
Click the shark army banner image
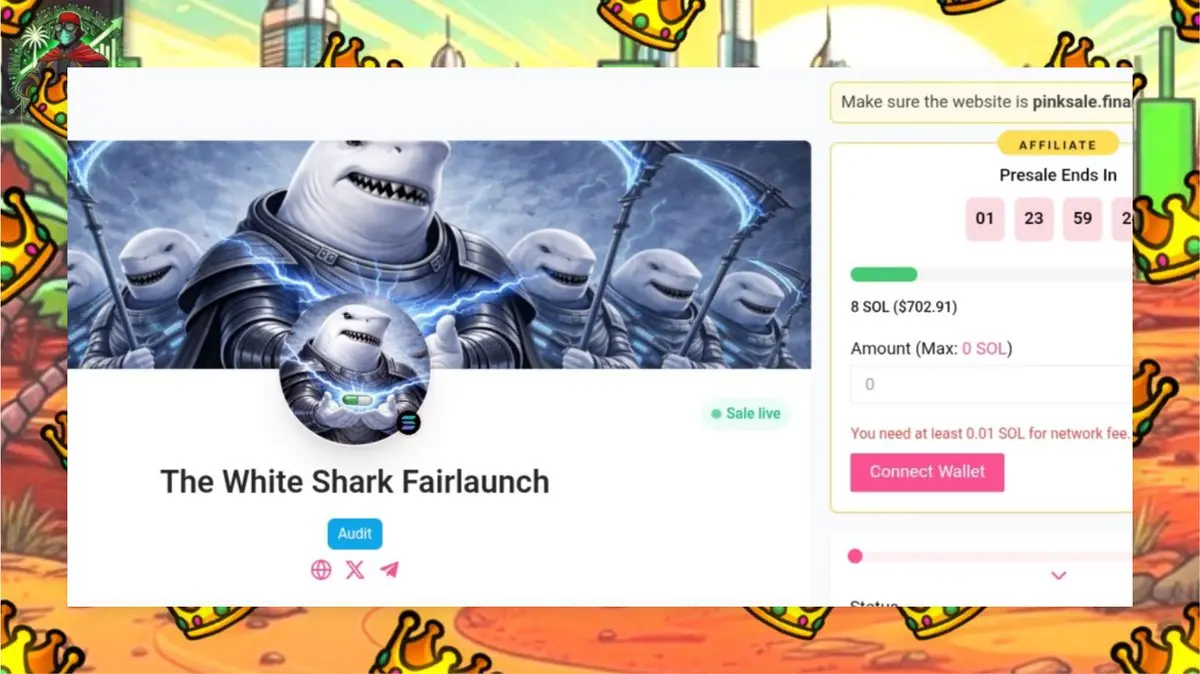click(439, 254)
